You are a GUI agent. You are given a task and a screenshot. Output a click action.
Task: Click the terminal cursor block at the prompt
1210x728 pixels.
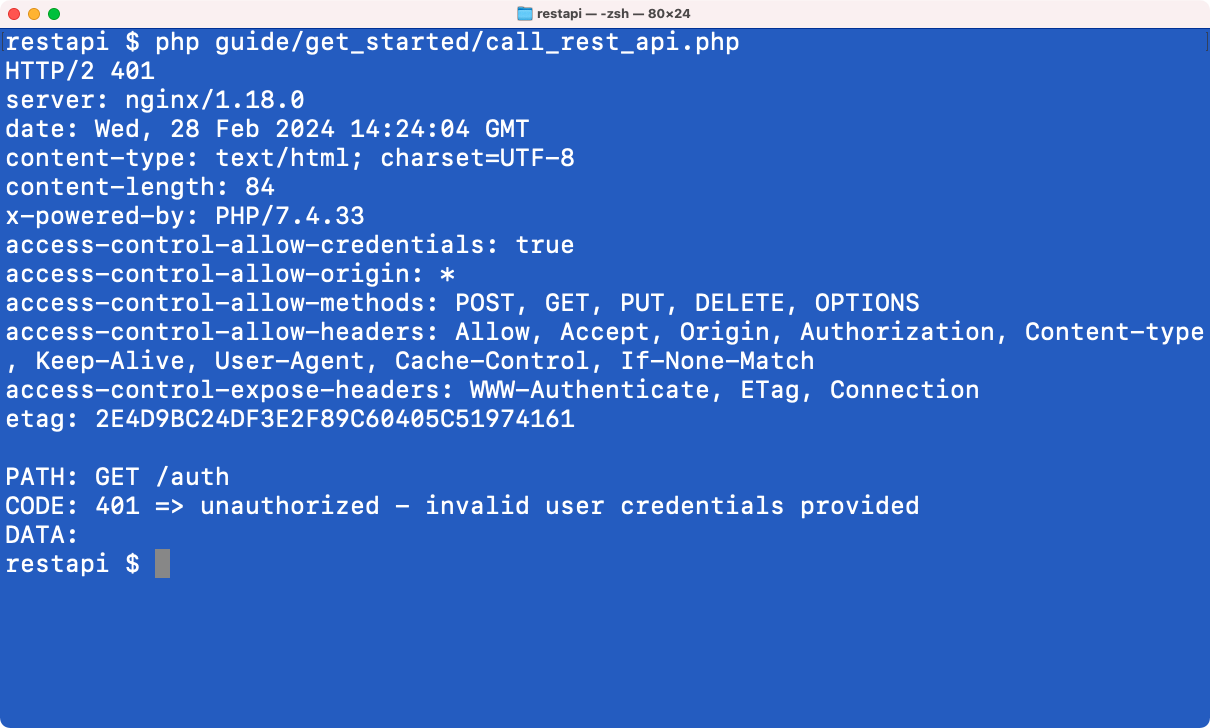[162, 564]
